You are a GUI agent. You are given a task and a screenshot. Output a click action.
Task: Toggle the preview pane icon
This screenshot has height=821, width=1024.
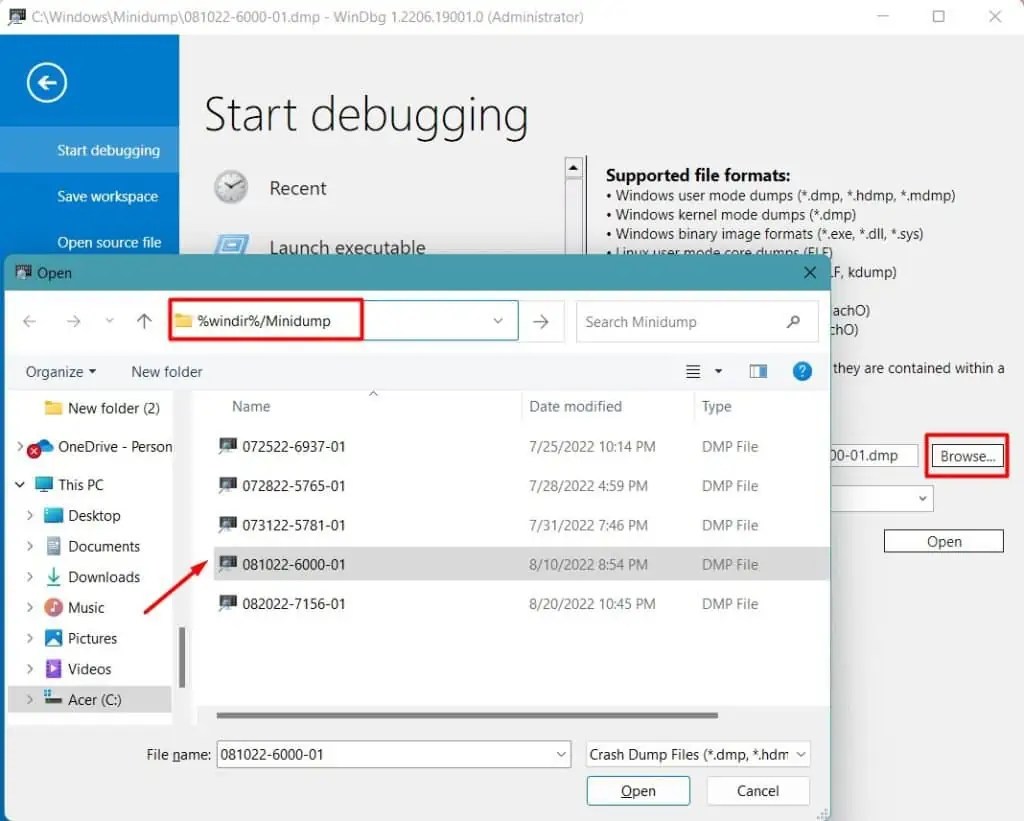757,371
